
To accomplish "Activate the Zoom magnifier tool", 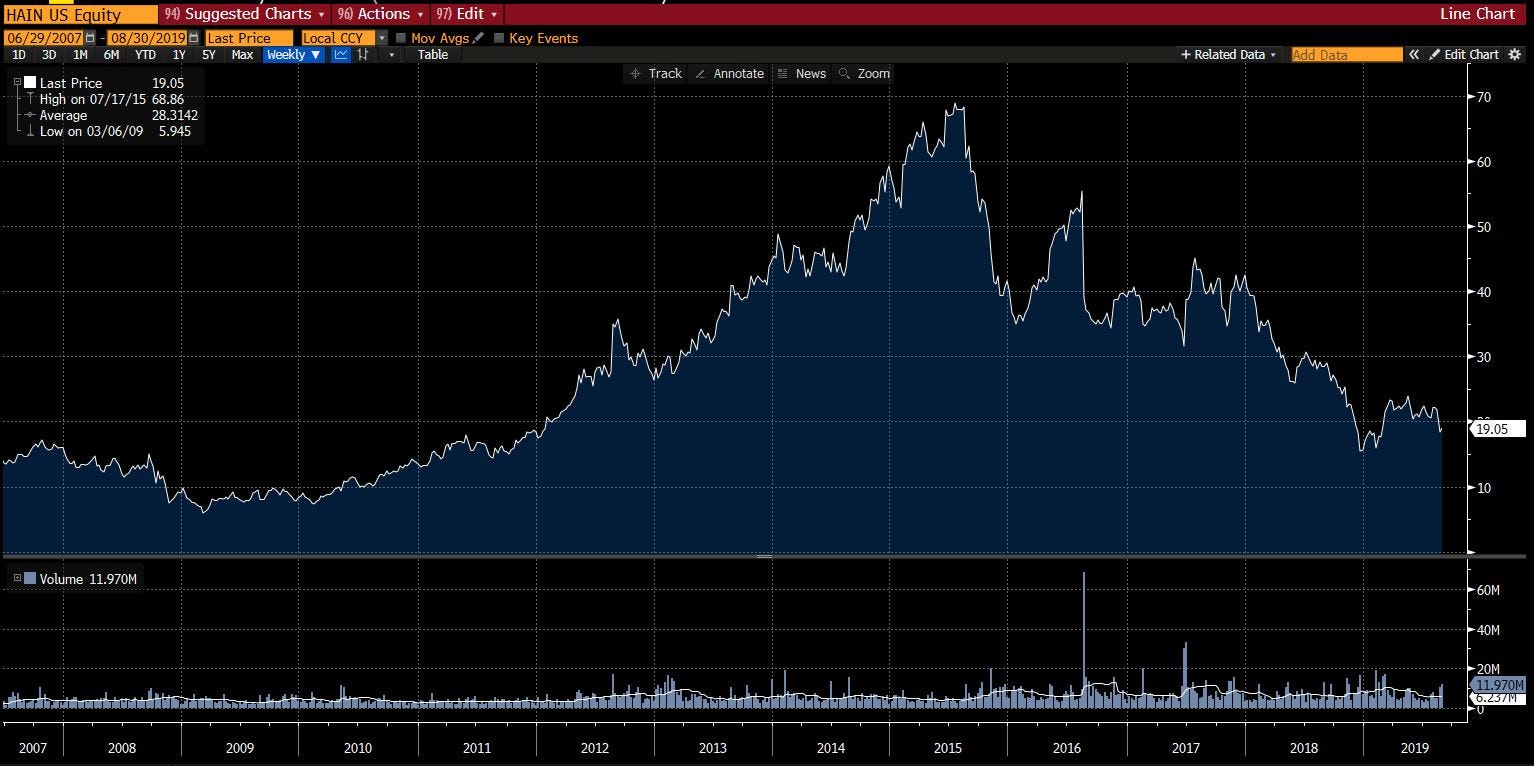I will pyautogui.click(x=864, y=74).
